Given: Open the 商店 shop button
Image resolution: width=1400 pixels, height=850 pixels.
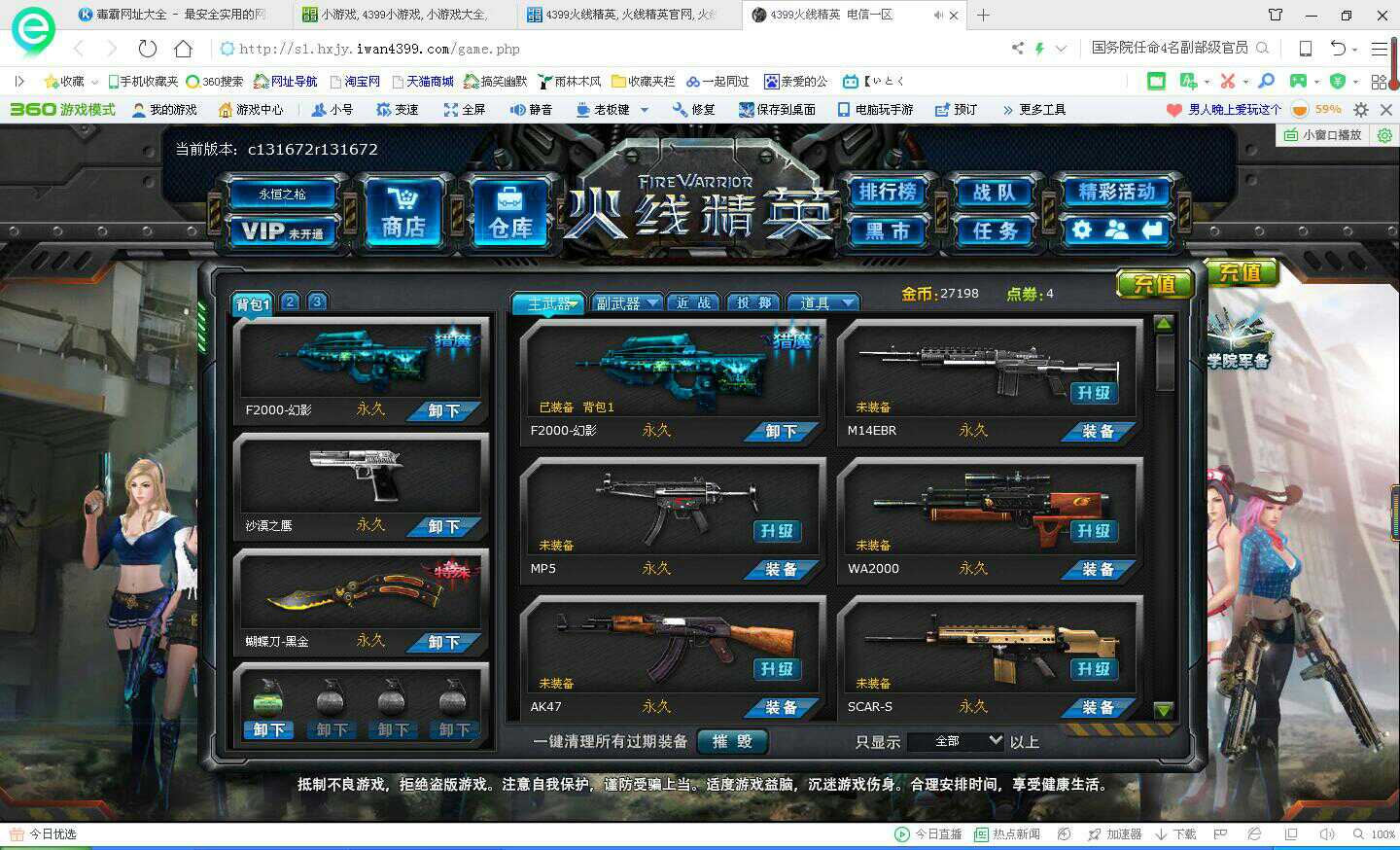Looking at the screenshot, I should [x=403, y=212].
